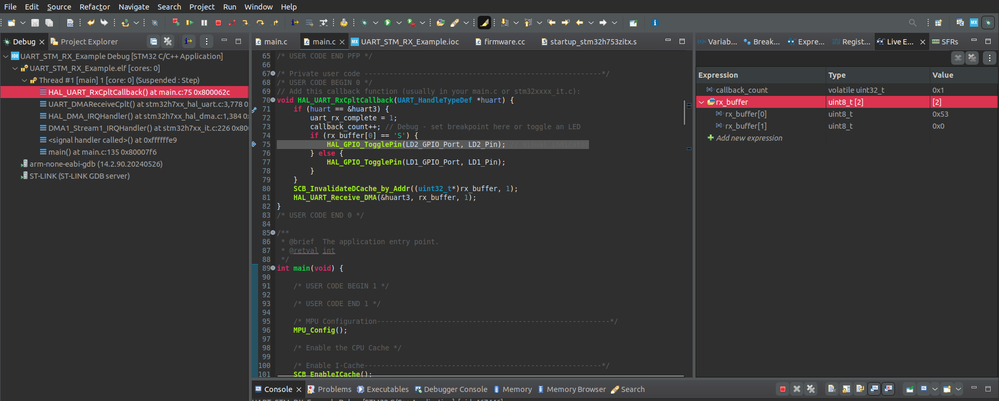Viewport: 999px width, 401px height.
Task: Click the Problems tab in bottom panel
Action: coord(329,389)
